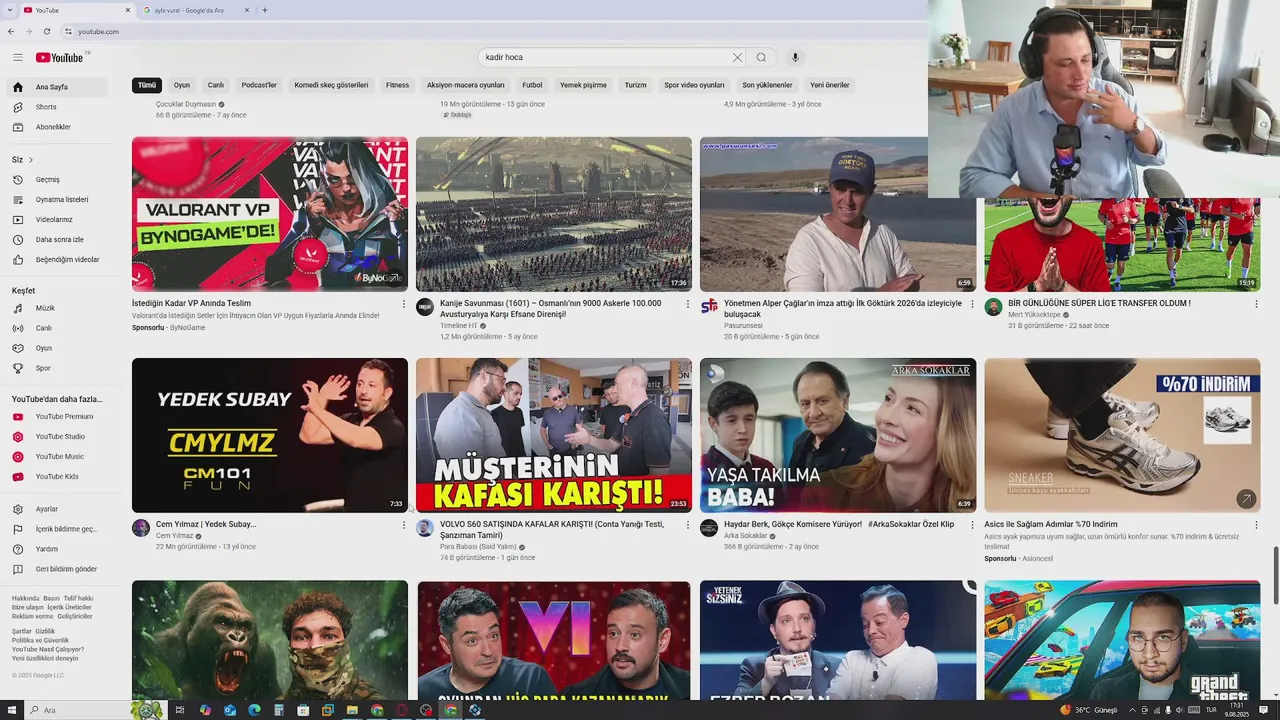Click the YouTube logo
Viewport: 1280px width, 720px height.
pyautogui.click(x=60, y=57)
